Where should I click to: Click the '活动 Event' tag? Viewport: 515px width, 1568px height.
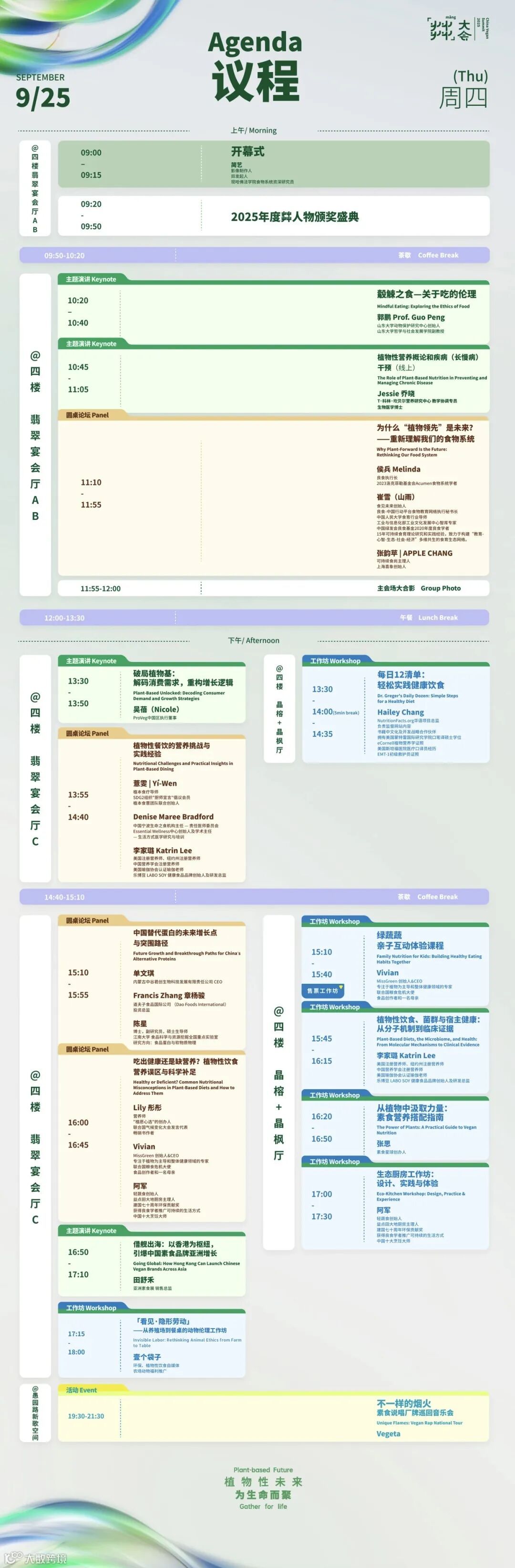pos(81,1390)
